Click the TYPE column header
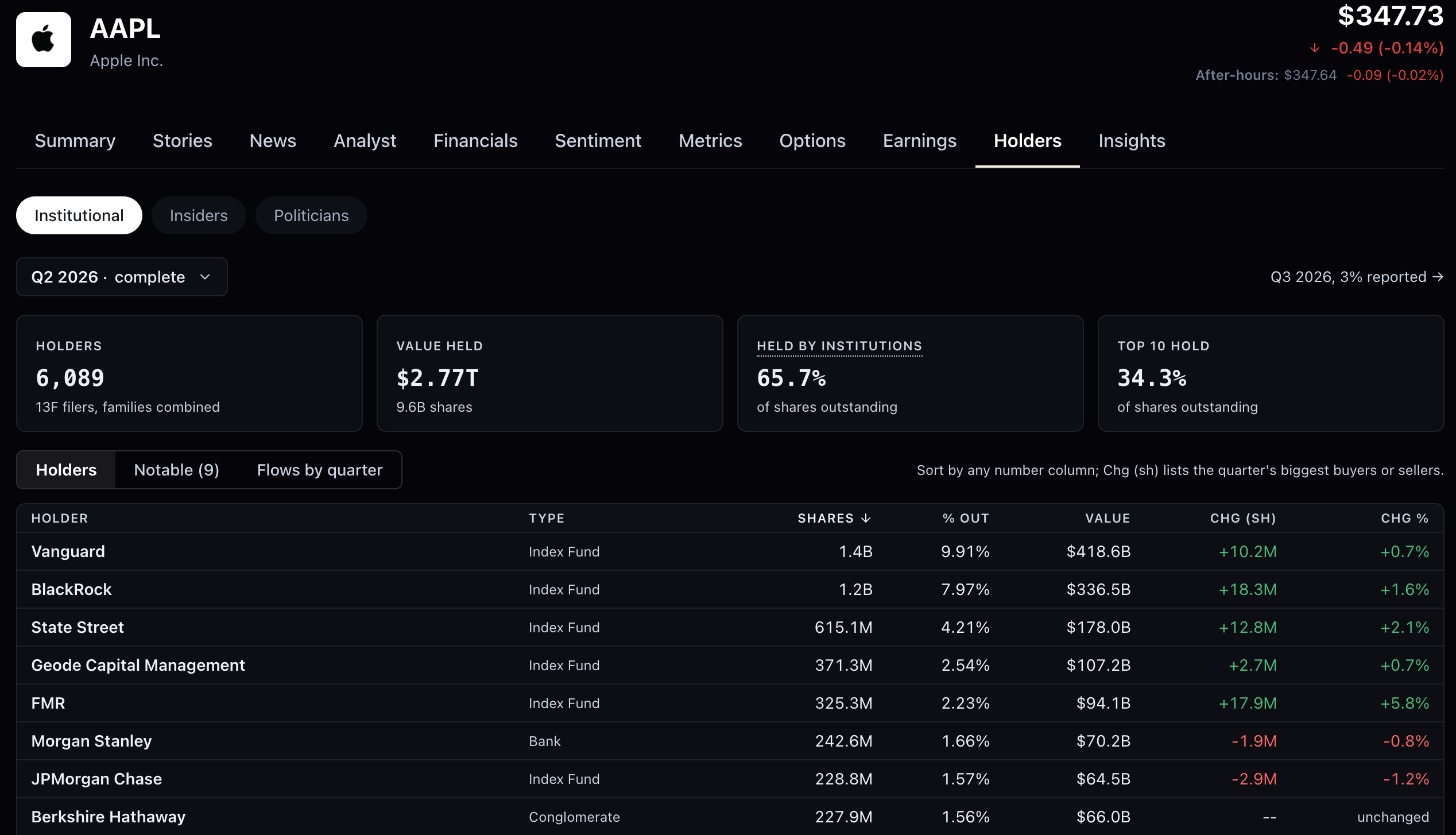The image size is (1456, 835). pyautogui.click(x=547, y=518)
